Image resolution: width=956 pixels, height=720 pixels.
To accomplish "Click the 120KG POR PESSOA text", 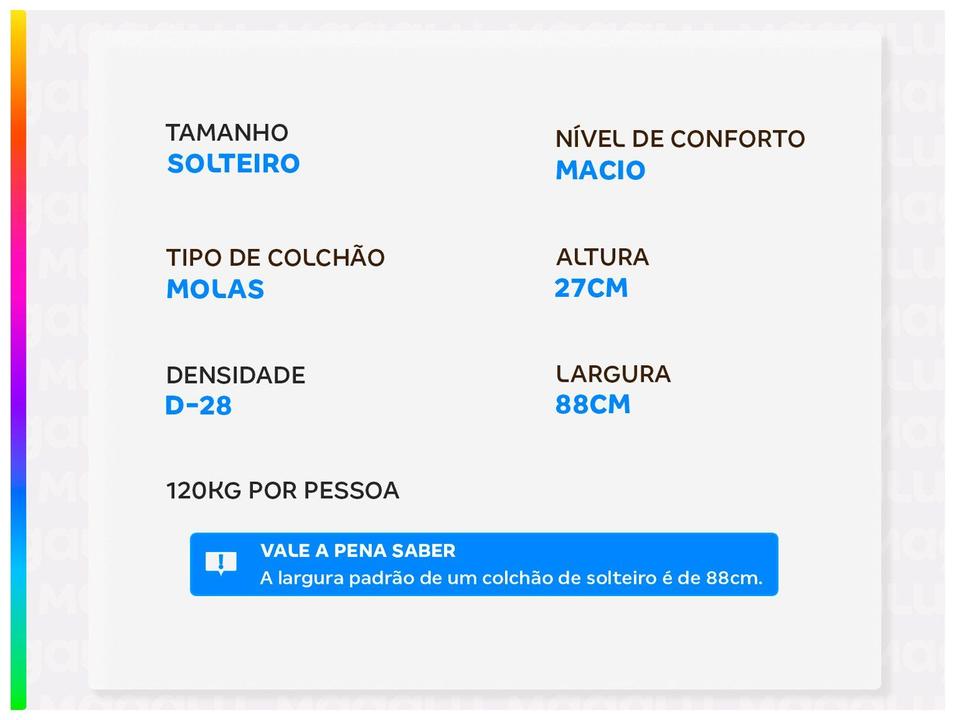I will 282,491.
